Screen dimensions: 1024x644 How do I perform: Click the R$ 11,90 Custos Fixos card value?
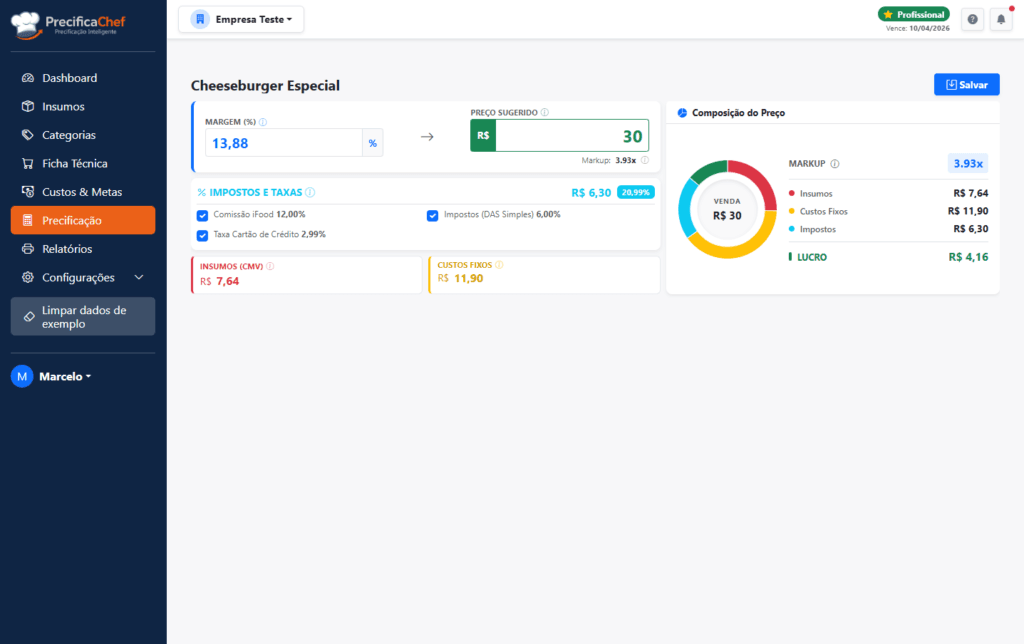(460, 279)
